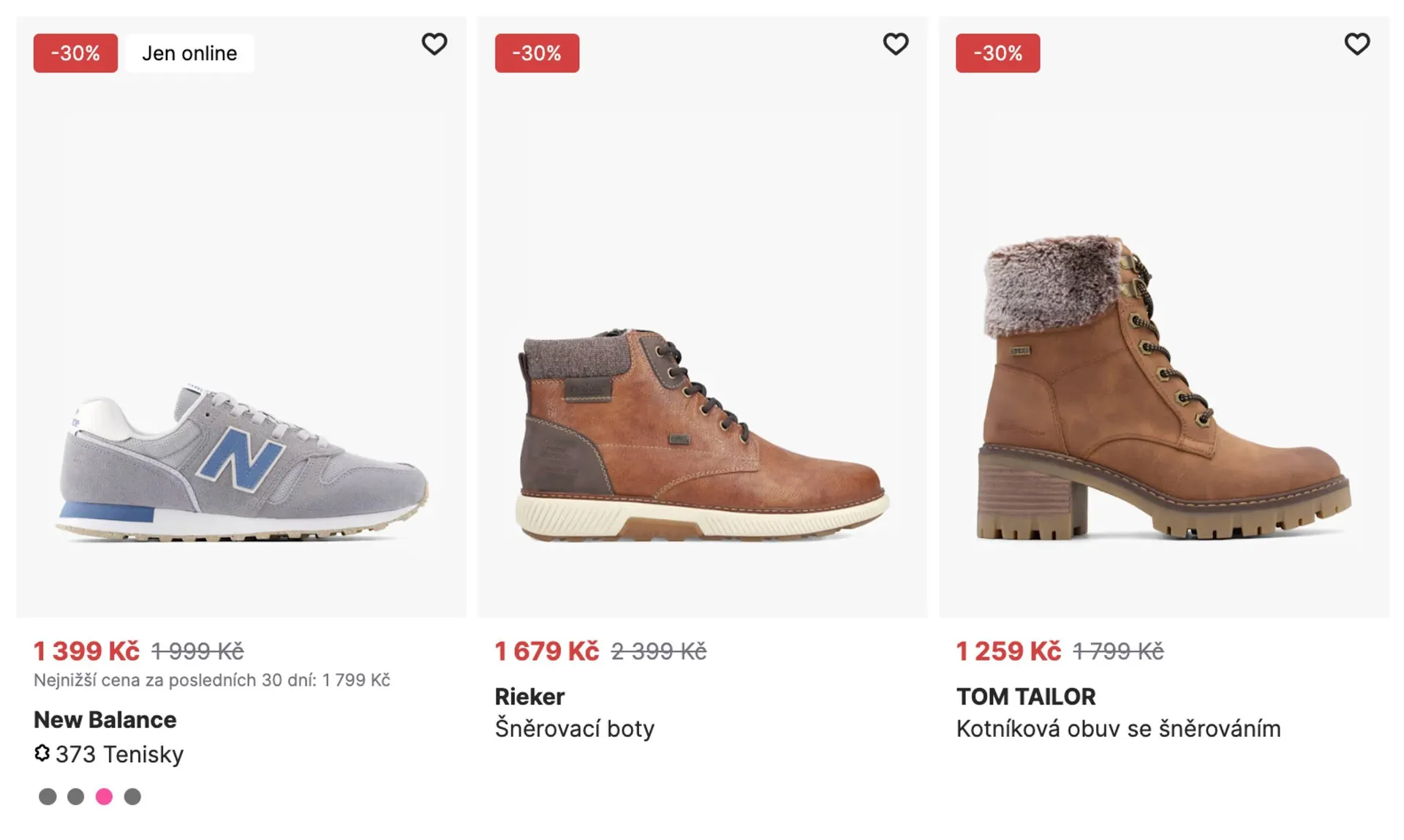Click -30% badge on Rieker card
Viewport: 1404px width, 840px height.
click(x=537, y=53)
